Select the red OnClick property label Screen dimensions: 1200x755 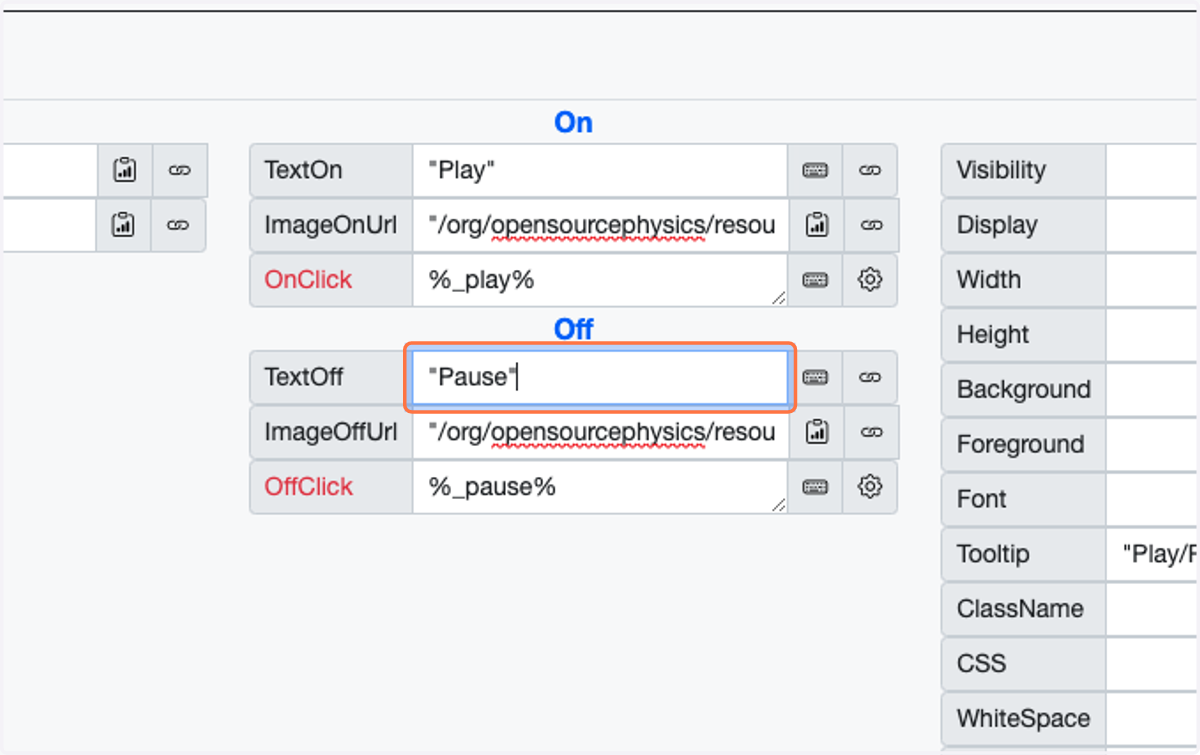(x=308, y=280)
